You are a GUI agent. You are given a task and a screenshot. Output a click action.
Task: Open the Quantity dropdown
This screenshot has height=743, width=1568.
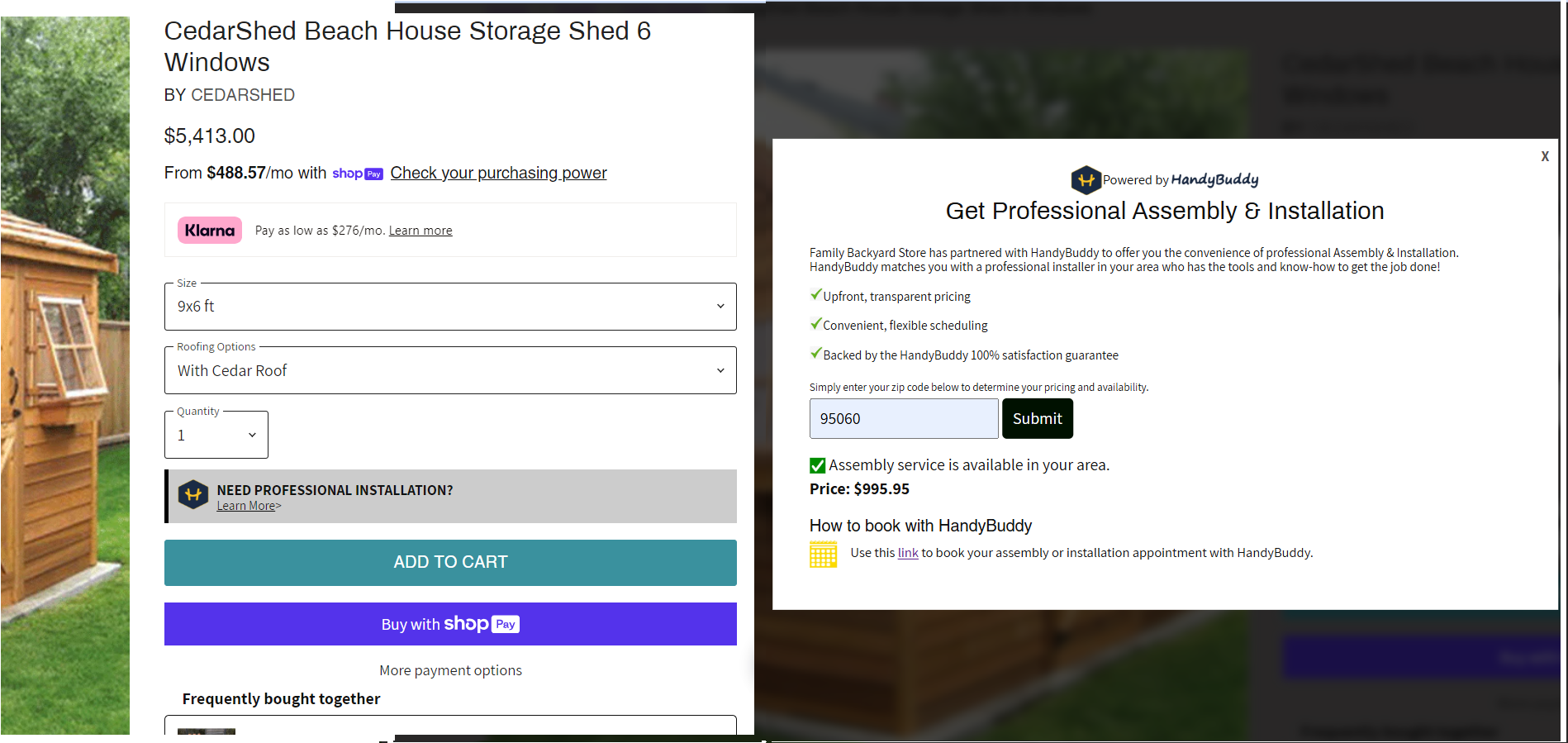(x=216, y=435)
